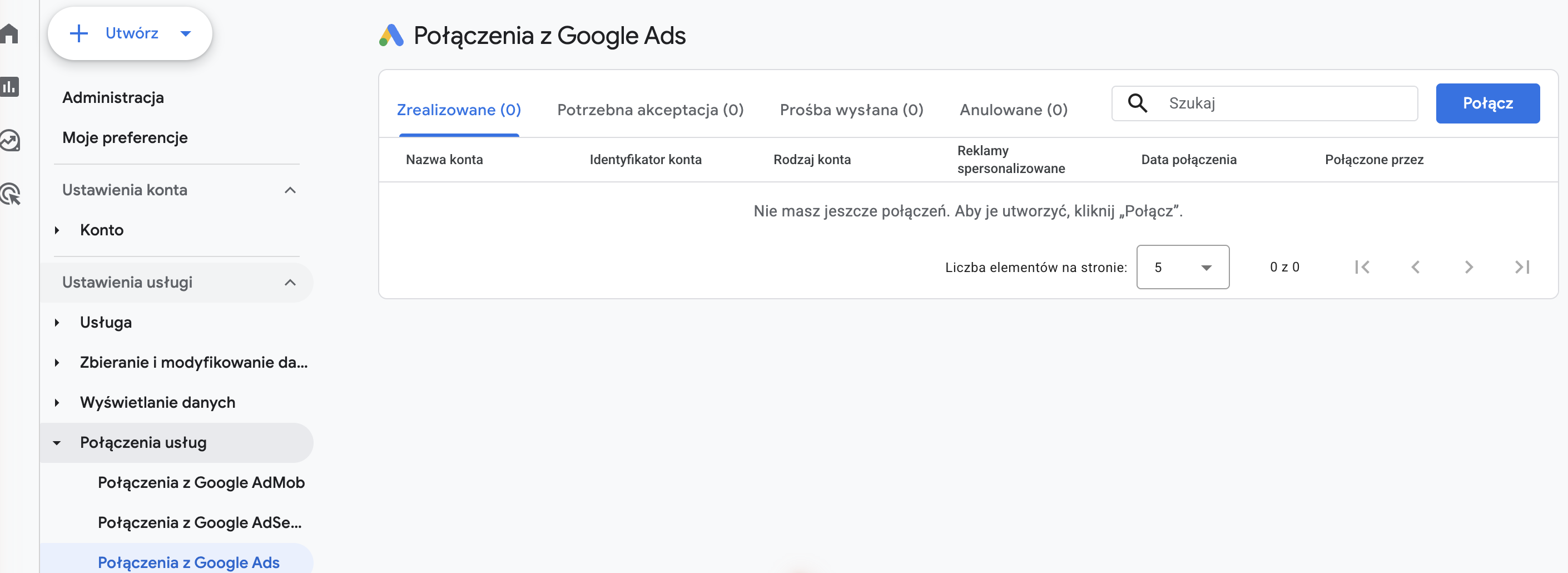
Task: Switch to the Anulowane (0) tab
Action: (x=1014, y=110)
